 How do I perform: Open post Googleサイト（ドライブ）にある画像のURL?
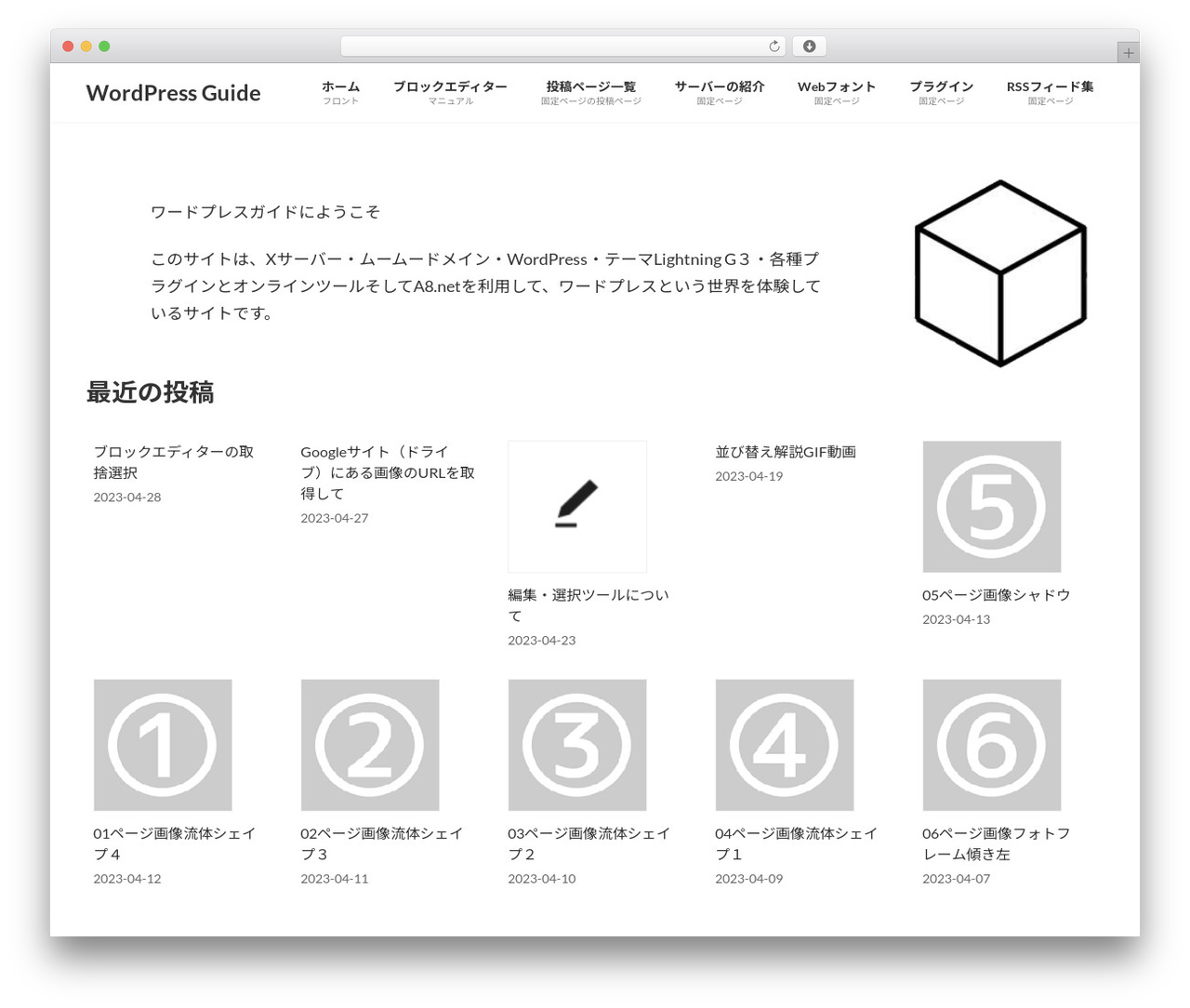(388, 472)
